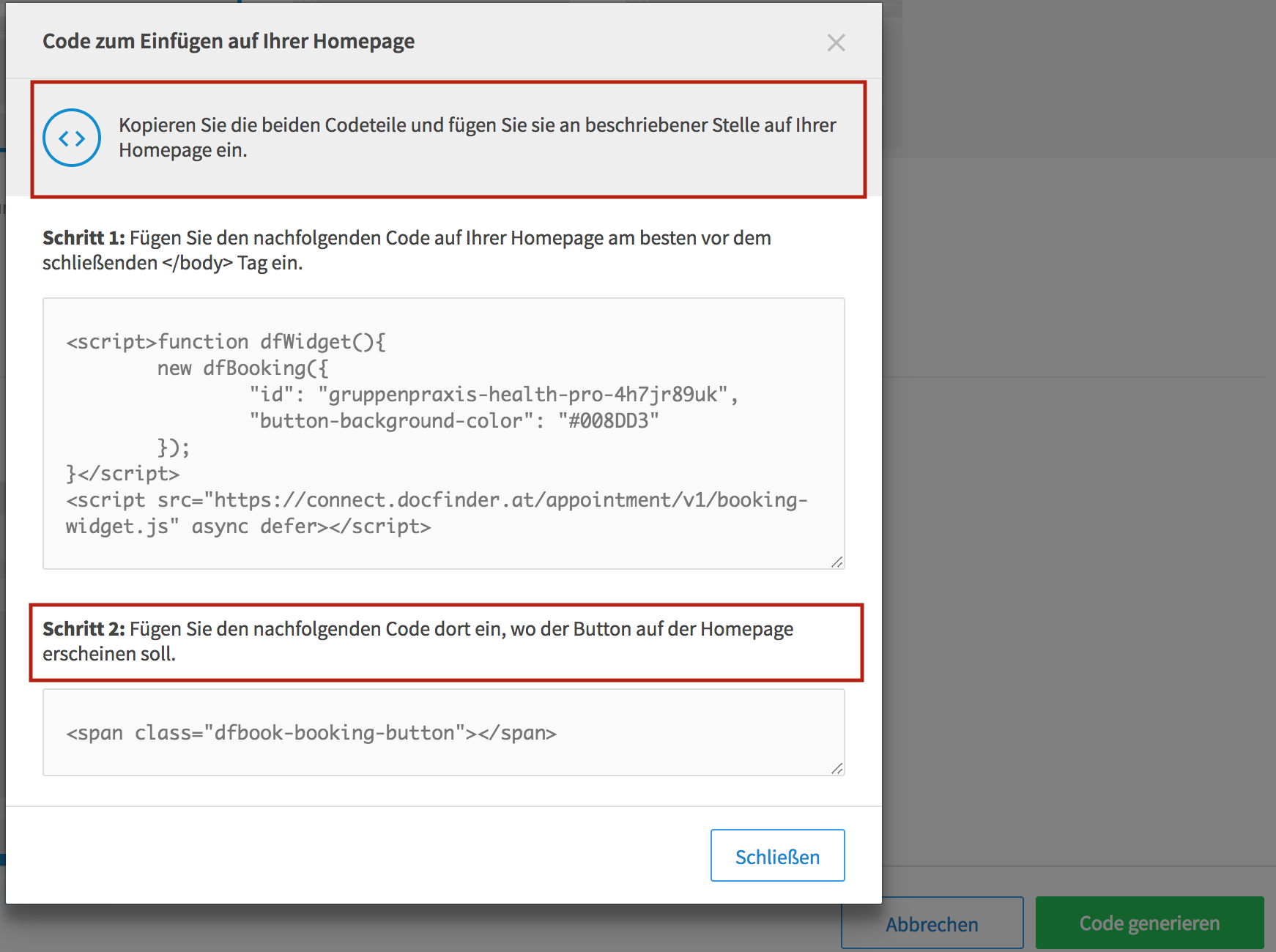Click the green Code generieren button

pos(1150,923)
